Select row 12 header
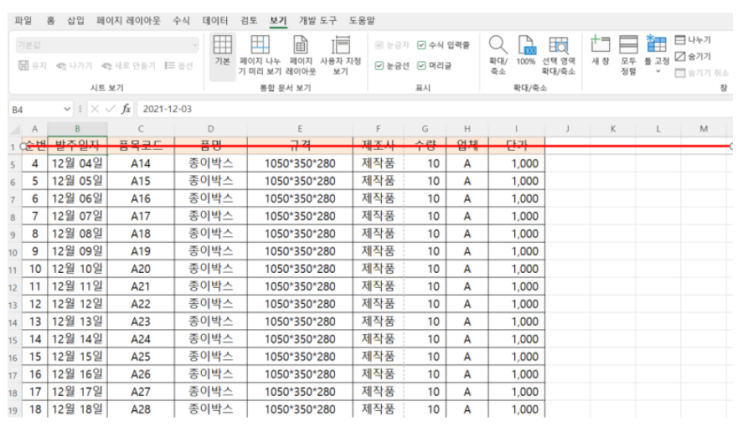Image resolution: width=743 pixels, height=432 pixels. coord(14,287)
